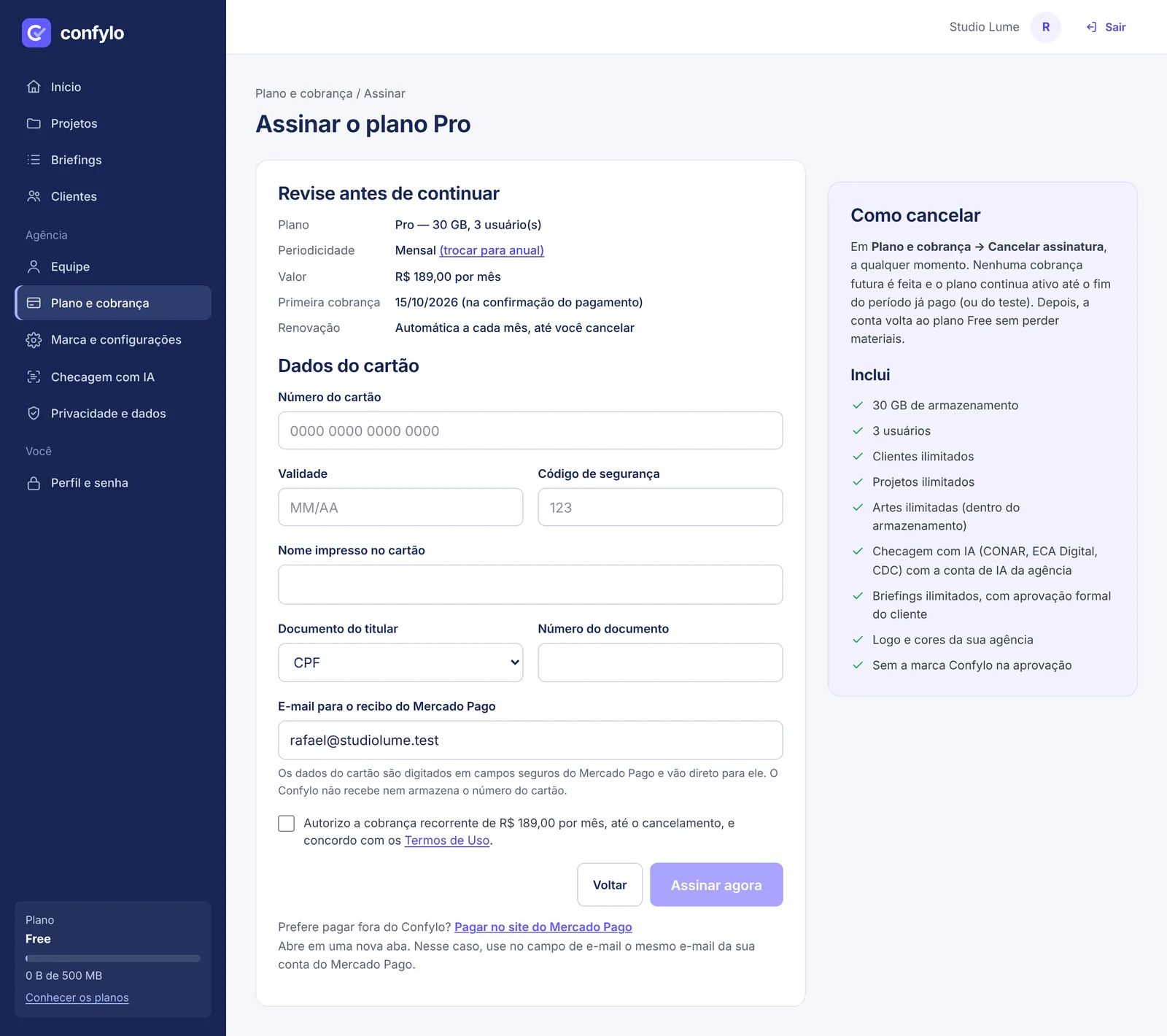Viewport: 1167px width, 1036px height.
Task: Click the '30 GB de armazenamento' item
Action: coord(945,405)
